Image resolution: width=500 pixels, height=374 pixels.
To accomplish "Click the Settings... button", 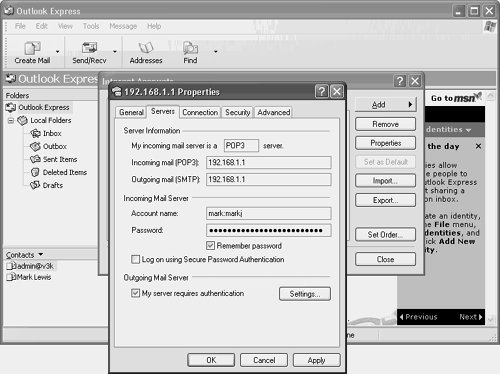I will [305, 294].
